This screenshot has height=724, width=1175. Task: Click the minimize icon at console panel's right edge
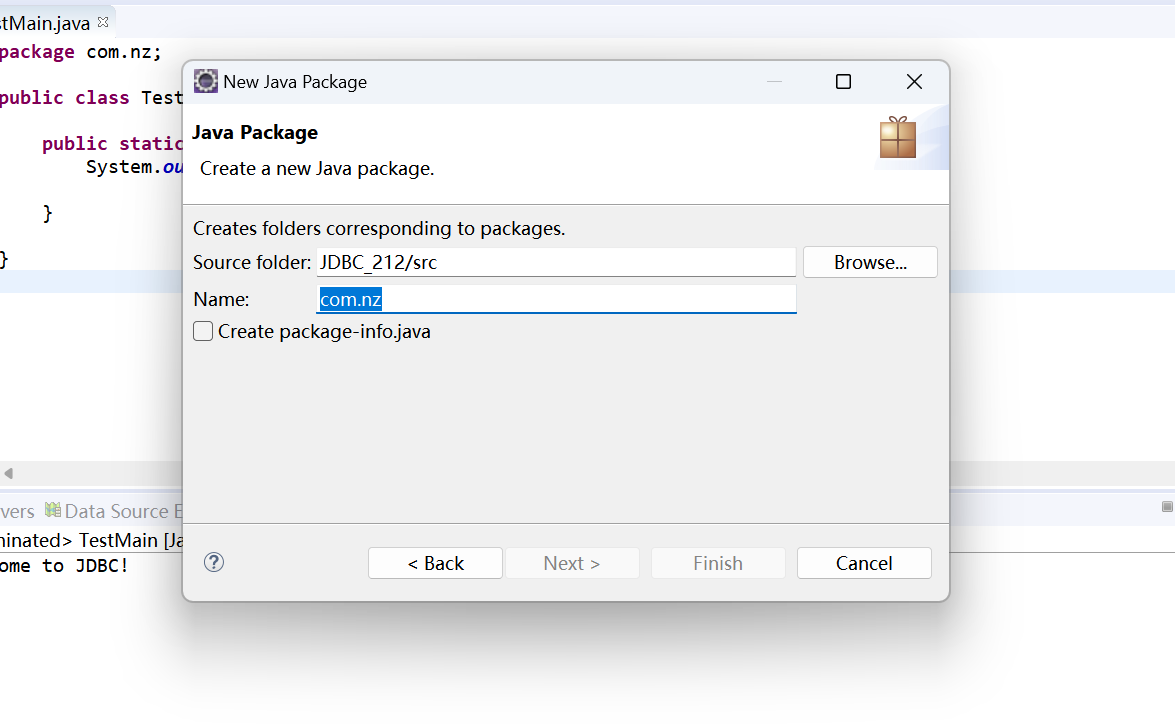[1167, 507]
